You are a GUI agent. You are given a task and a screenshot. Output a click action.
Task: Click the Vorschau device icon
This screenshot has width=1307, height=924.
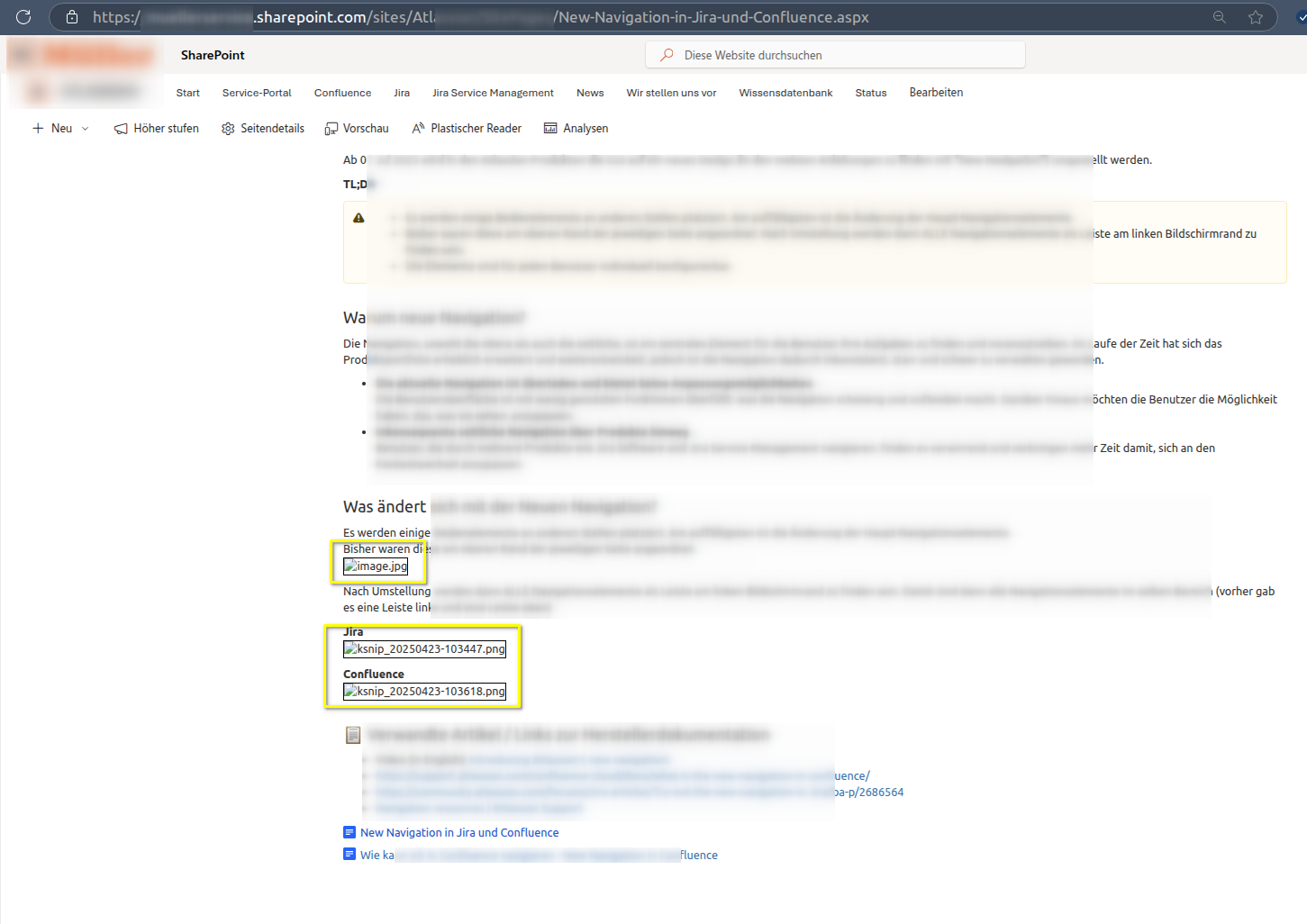tap(331, 129)
